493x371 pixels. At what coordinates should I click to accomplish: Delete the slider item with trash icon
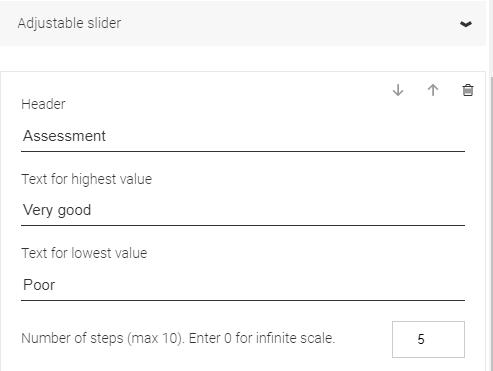(x=468, y=90)
